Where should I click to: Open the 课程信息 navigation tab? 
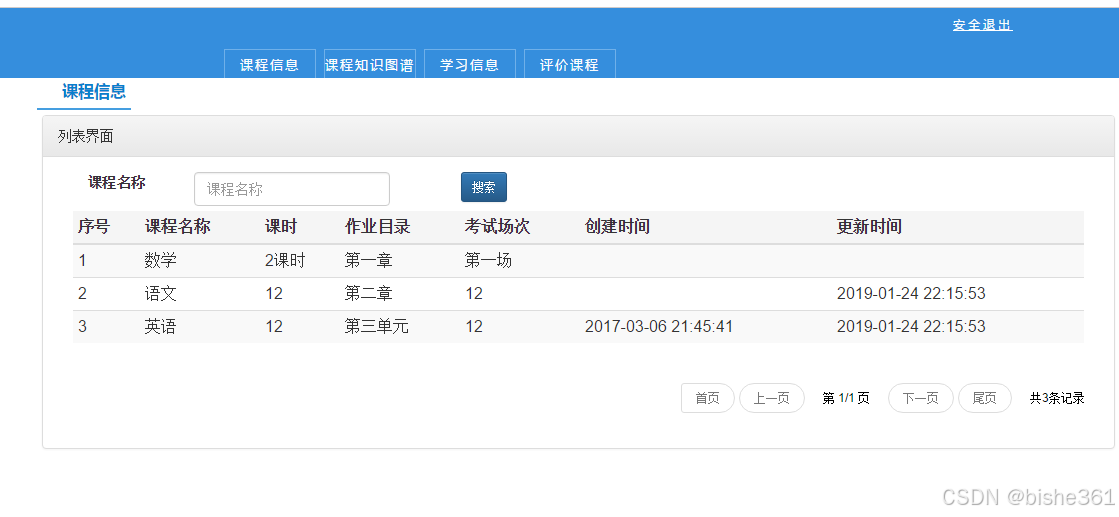pos(270,64)
